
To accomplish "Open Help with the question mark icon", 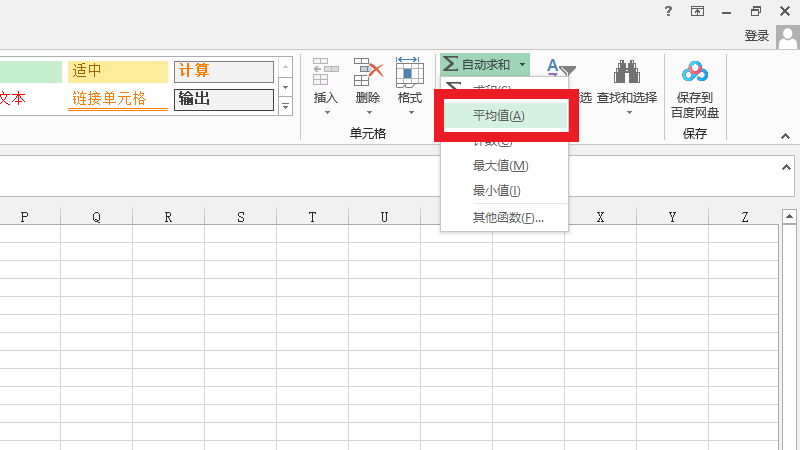I will pyautogui.click(x=668, y=11).
